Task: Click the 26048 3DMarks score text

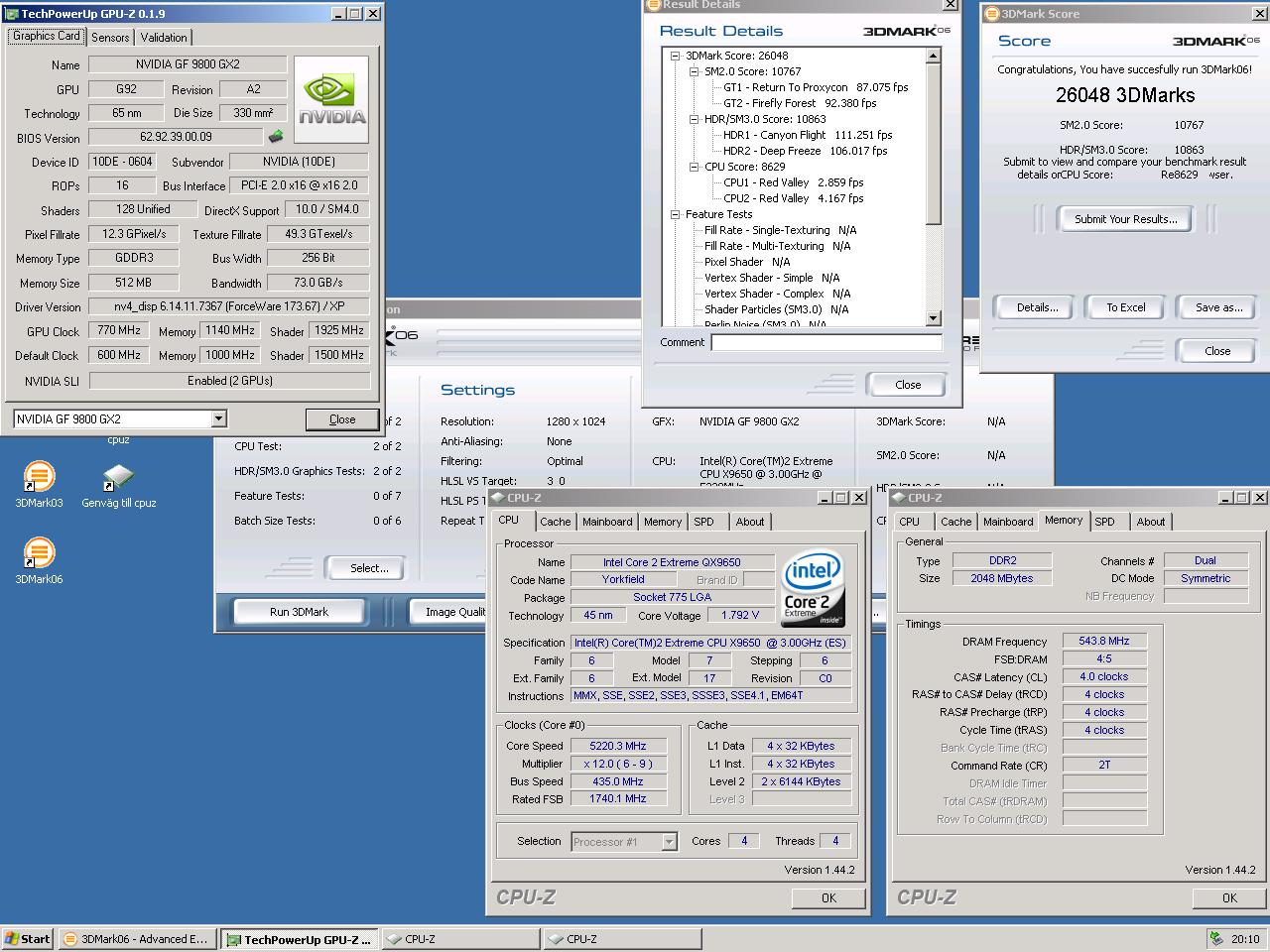Action: [x=1125, y=95]
